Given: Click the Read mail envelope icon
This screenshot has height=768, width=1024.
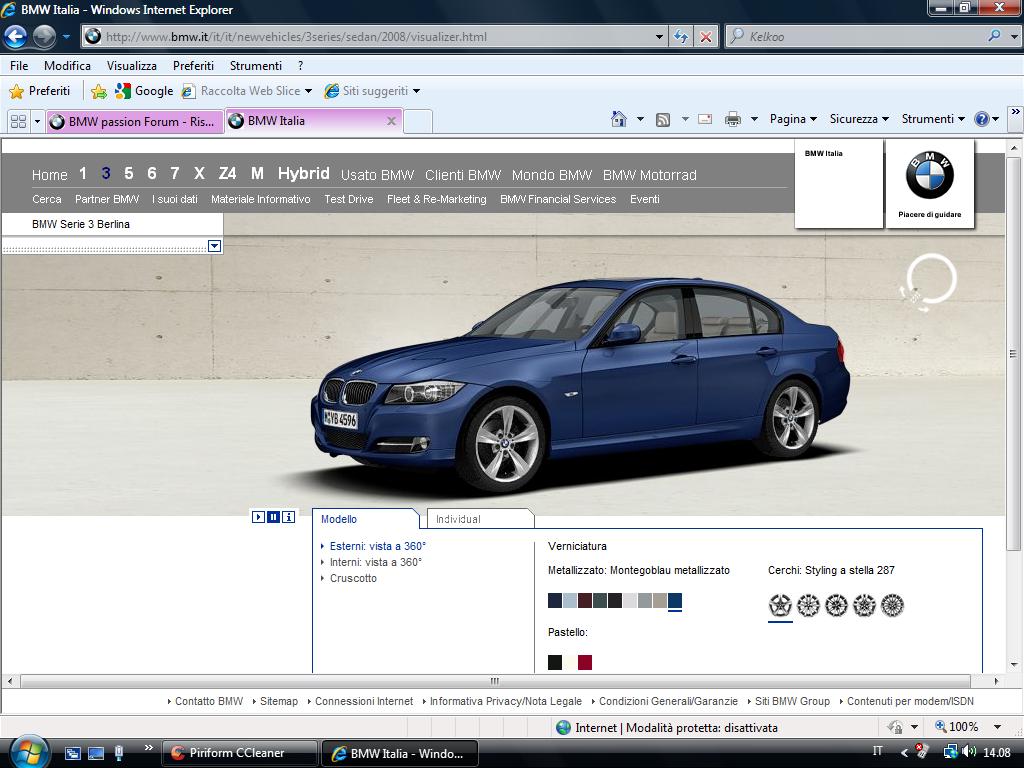Looking at the screenshot, I should tap(705, 119).
